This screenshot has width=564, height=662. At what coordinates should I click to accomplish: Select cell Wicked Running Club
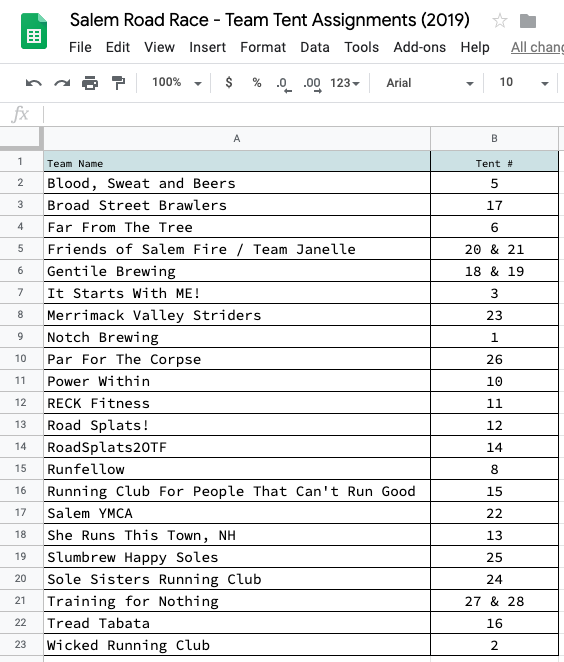[237, 645]
